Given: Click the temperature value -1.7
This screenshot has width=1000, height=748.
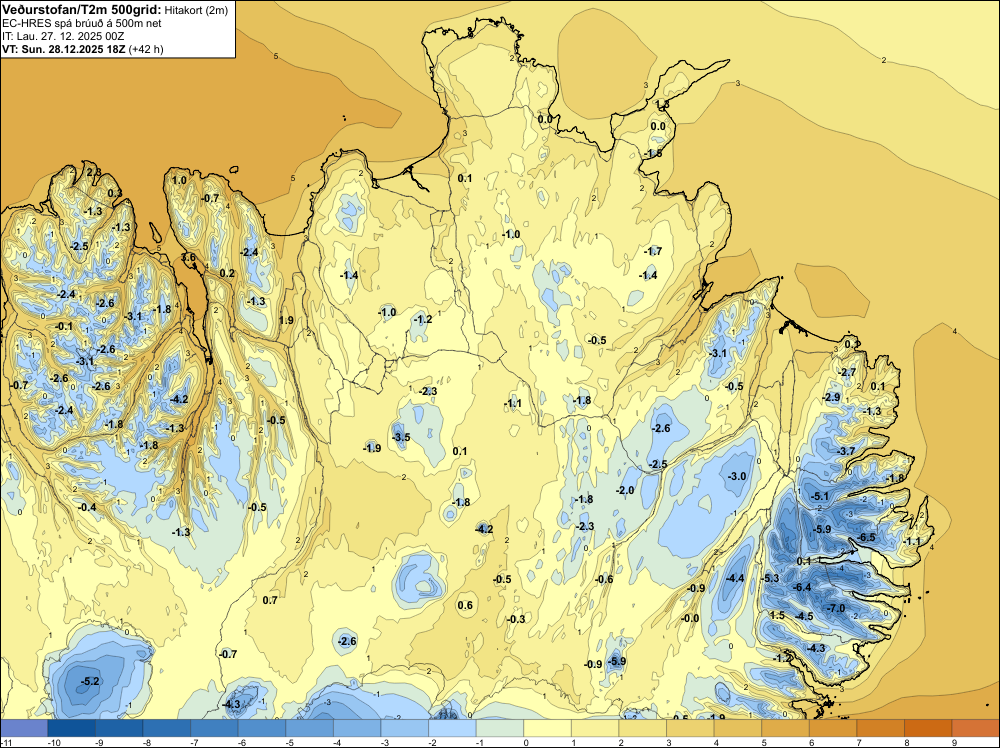Looking at the screenshot, I should 653,251.
